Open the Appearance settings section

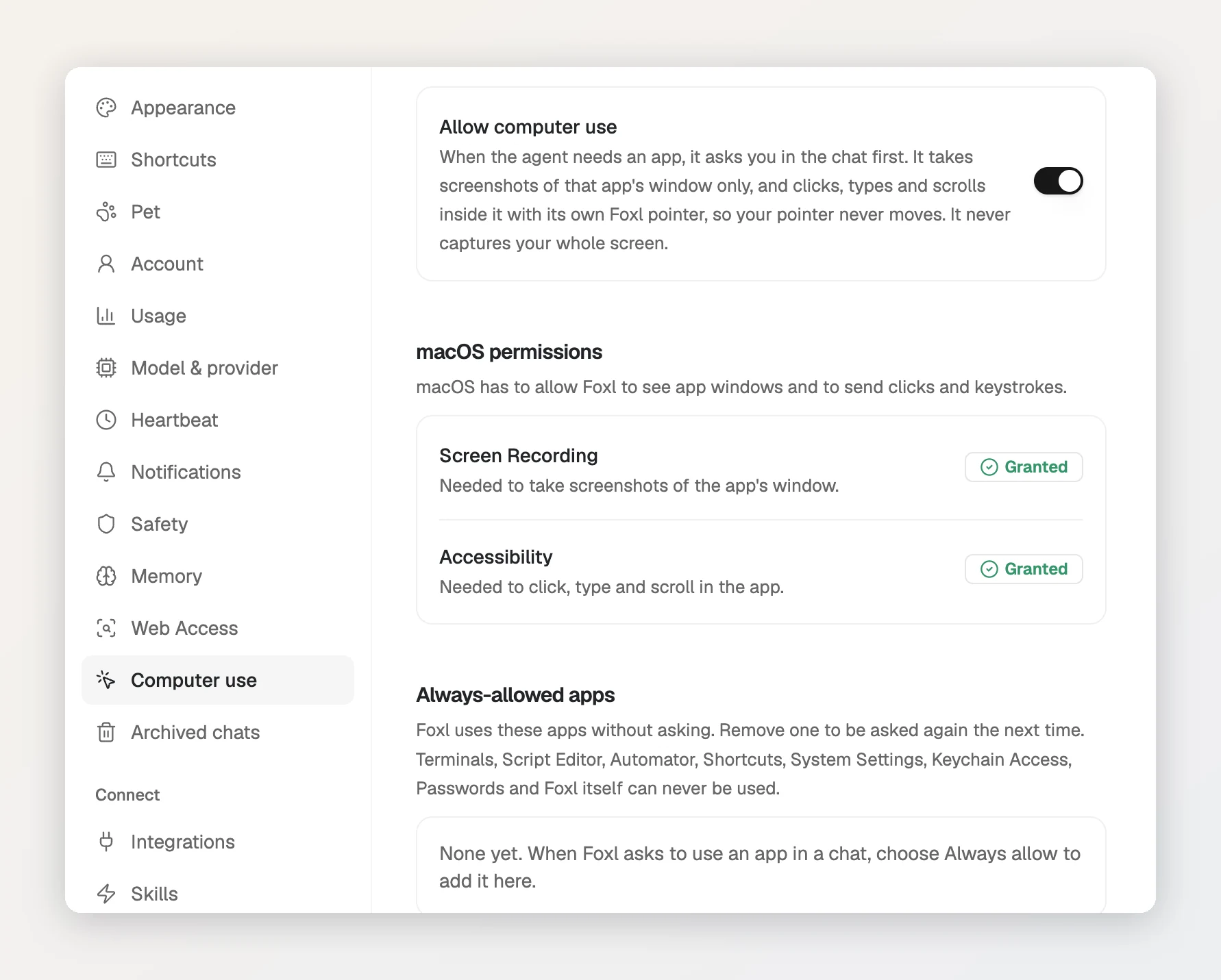pyautogui.click(x=218, y=108)
